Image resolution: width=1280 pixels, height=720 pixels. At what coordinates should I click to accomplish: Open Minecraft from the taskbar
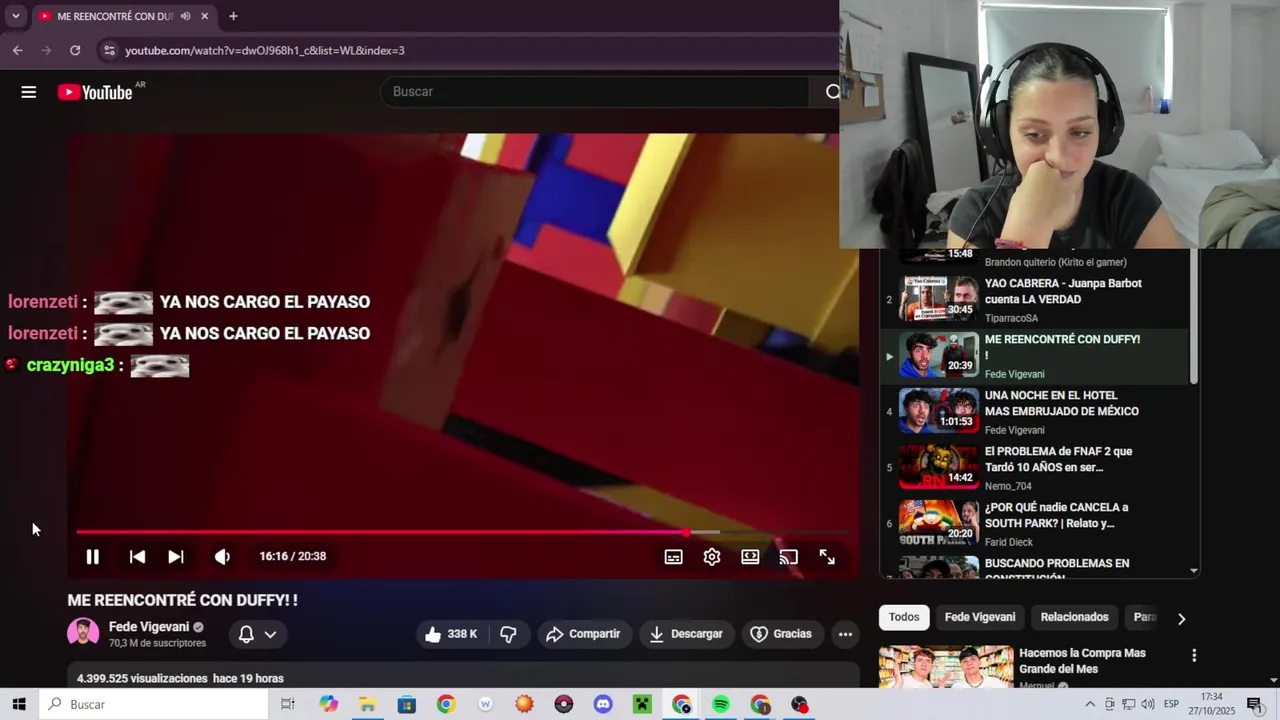click(x=642, y=704)
